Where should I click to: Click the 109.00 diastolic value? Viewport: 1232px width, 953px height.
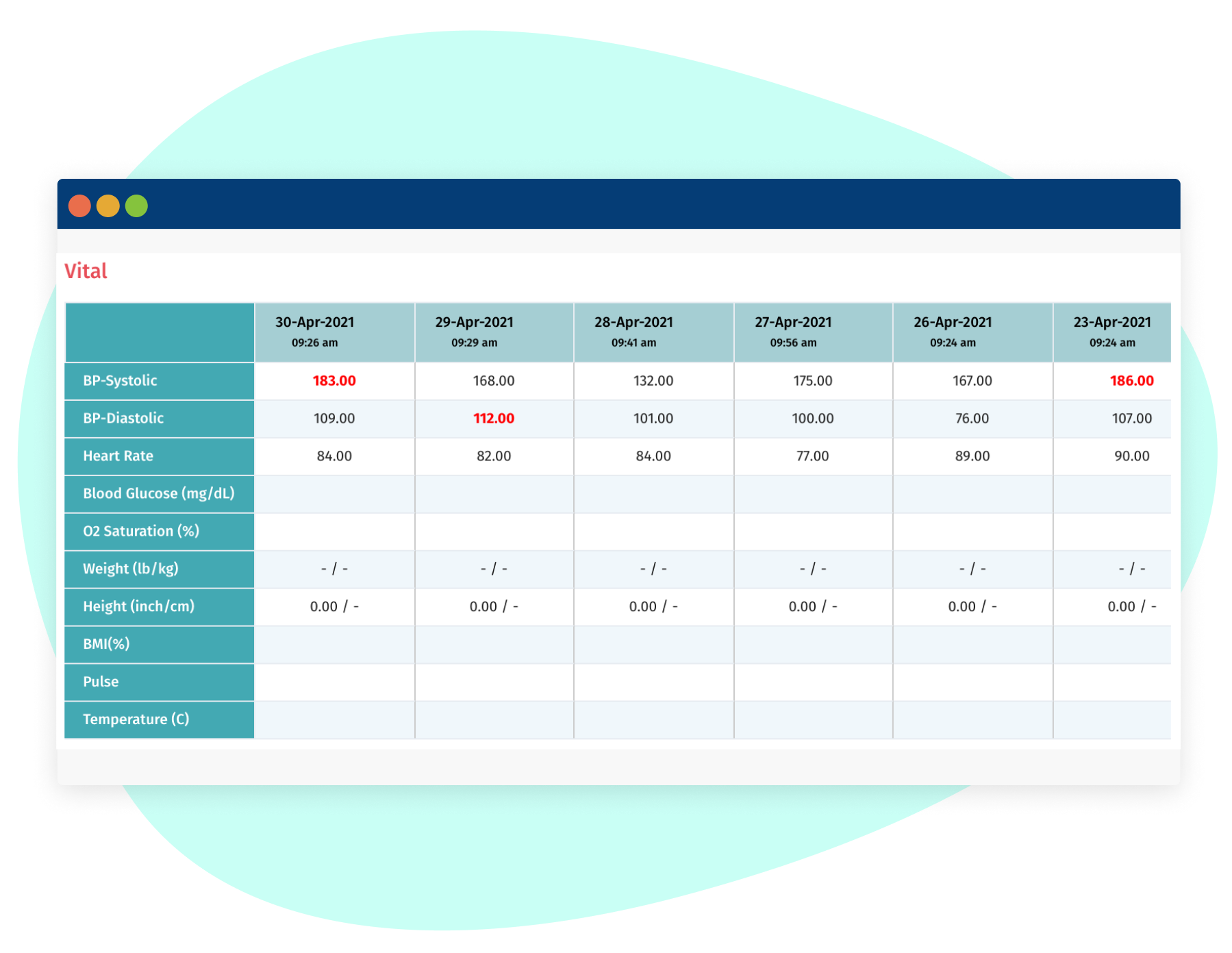tap(334, 419)
